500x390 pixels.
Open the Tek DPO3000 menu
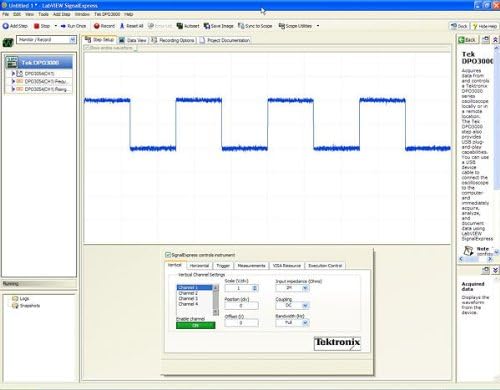[x=107, y=14]
